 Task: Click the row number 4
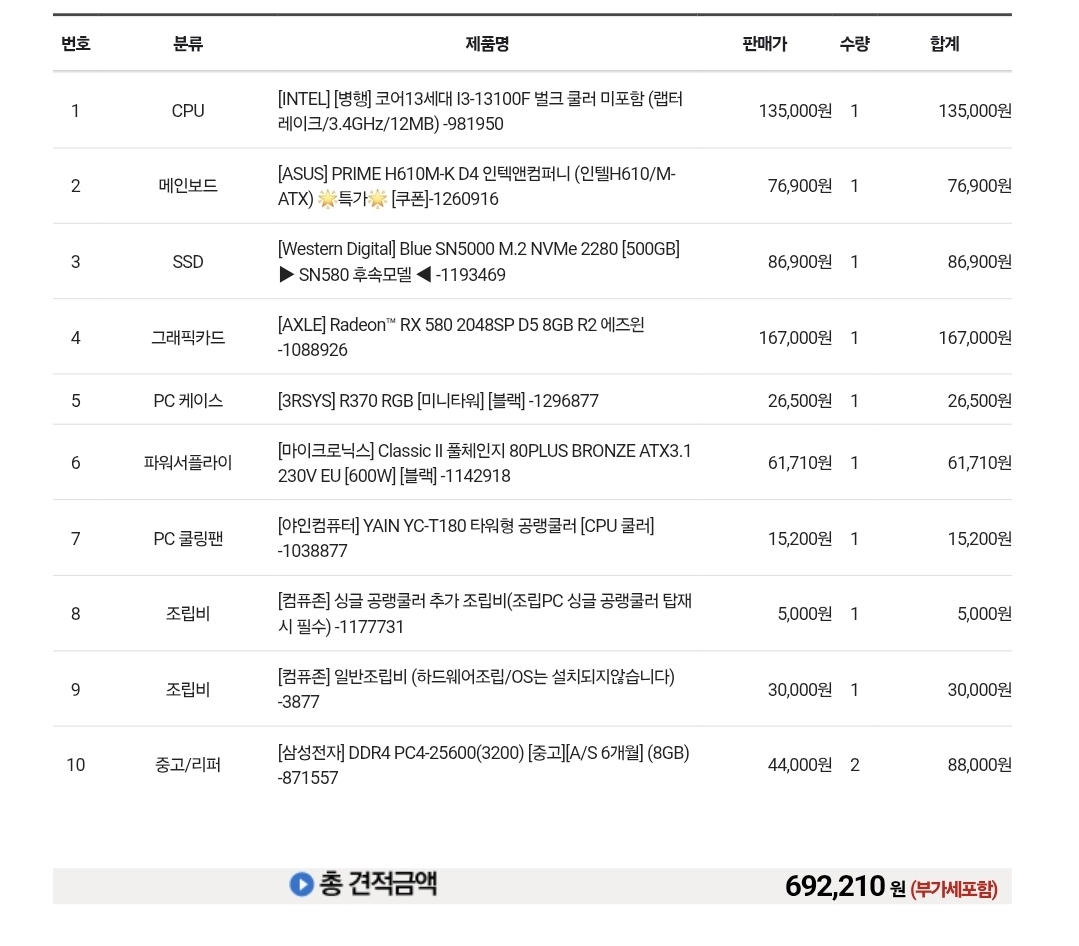coord(76,338)
